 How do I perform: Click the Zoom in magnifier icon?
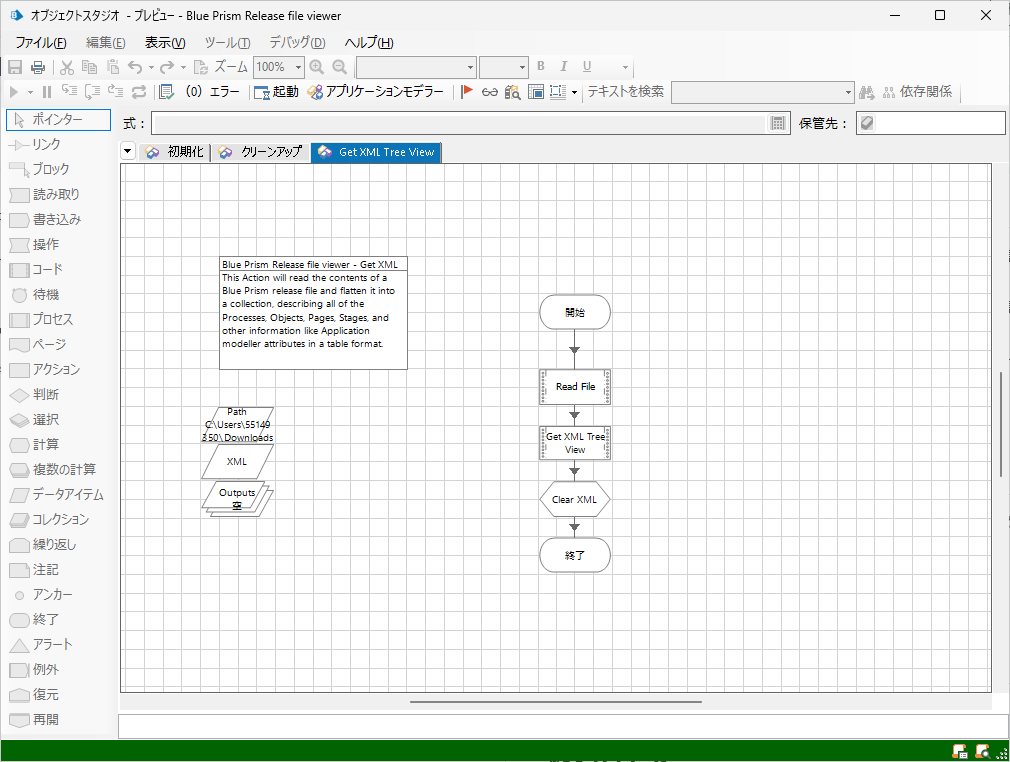pos(316,67)
